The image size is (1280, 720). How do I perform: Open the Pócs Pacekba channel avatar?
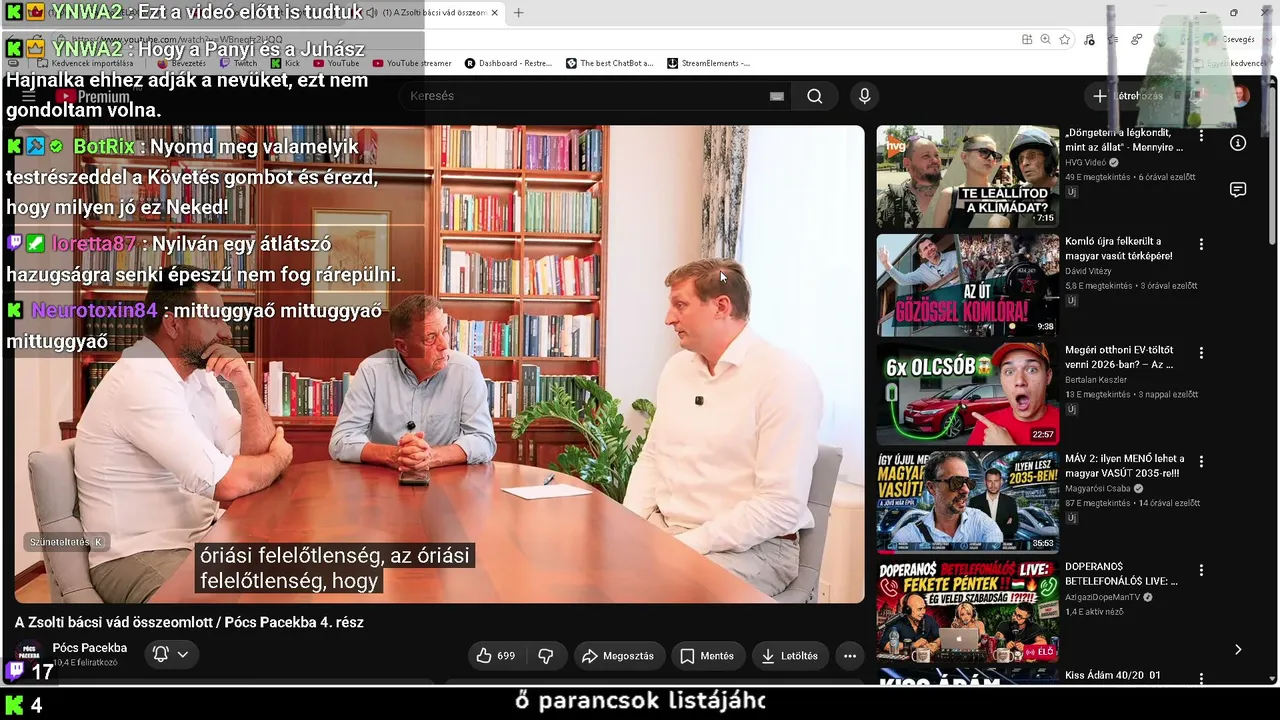[29, 655]
